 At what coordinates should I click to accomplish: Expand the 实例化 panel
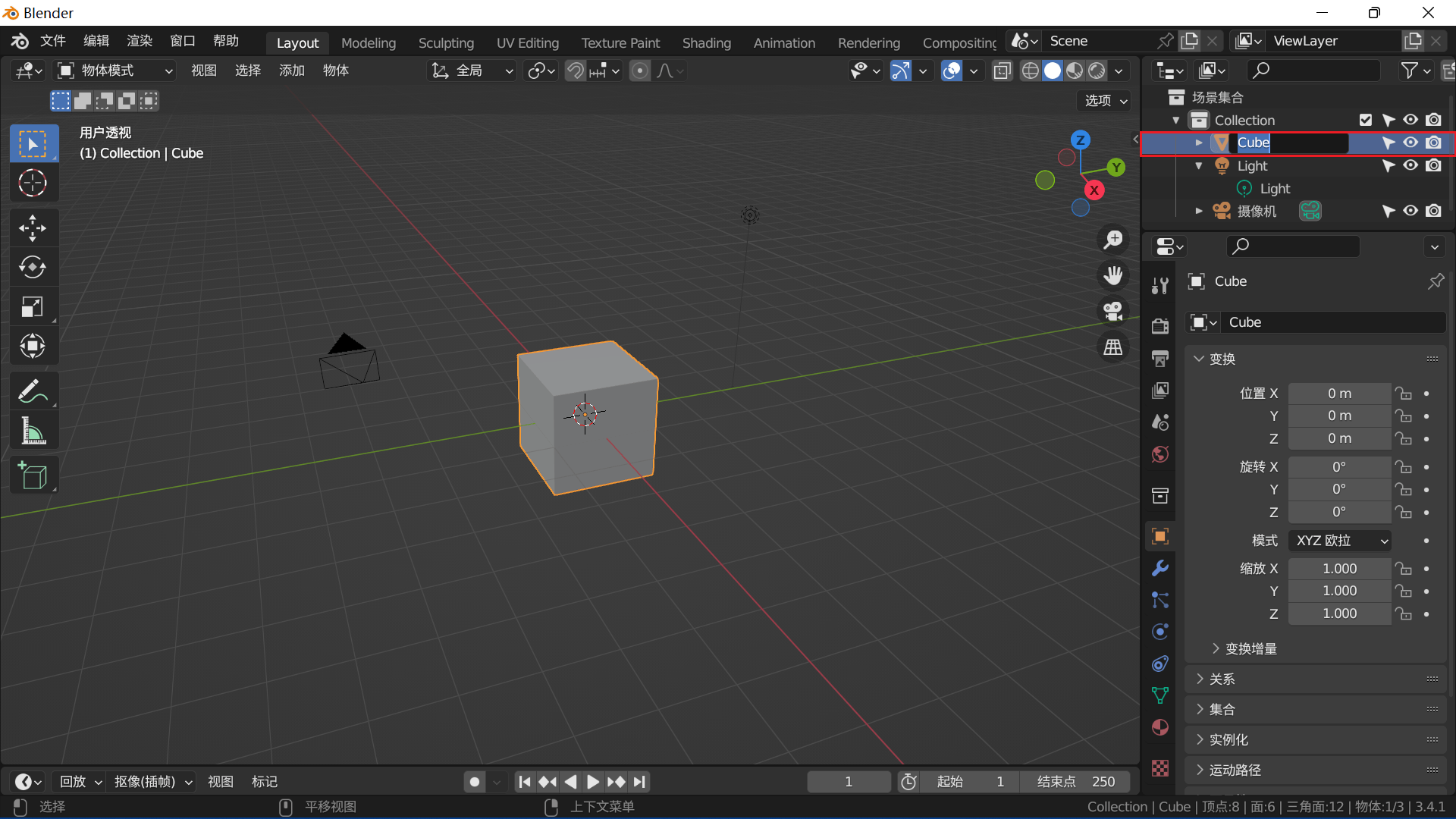click(1315, 740)
